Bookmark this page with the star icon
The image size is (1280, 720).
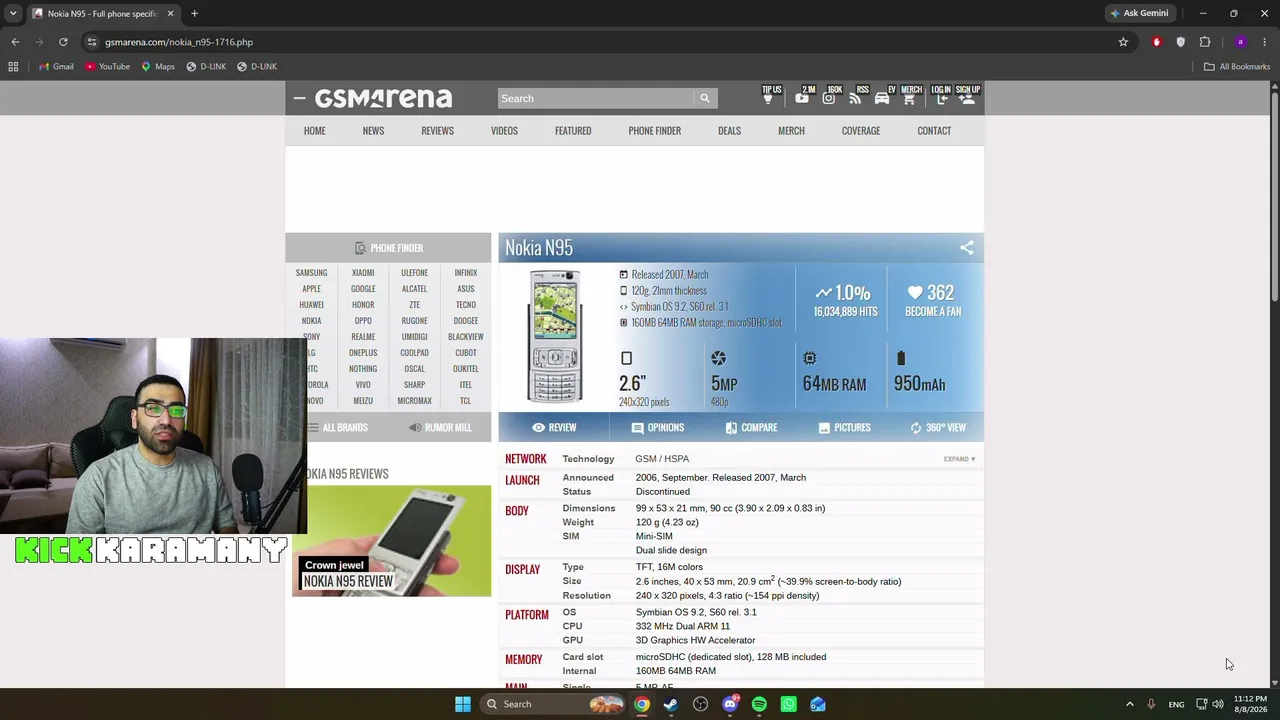1123,42
